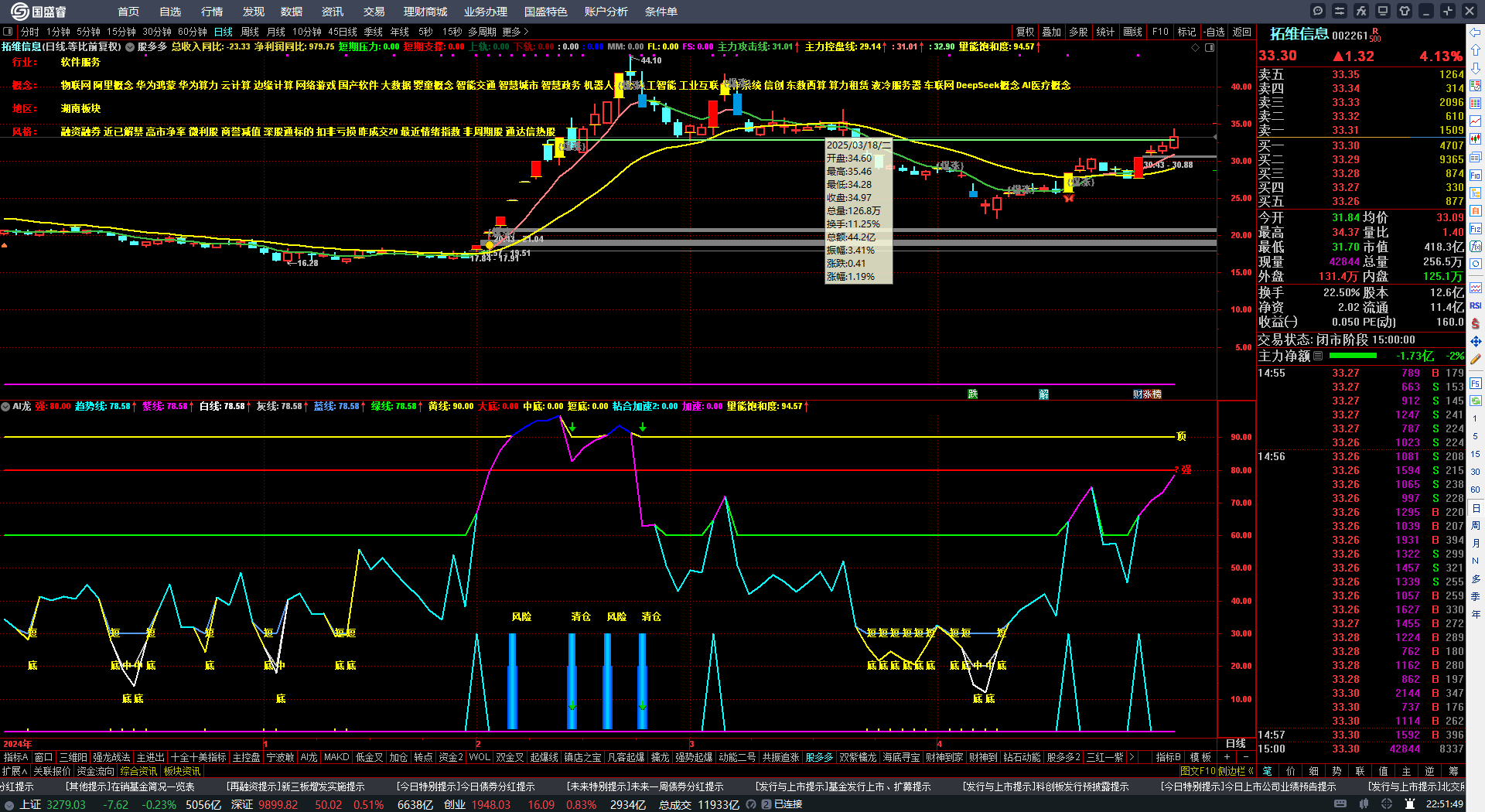Image resolution: width=1485 pixels, height=812 pixels.
Task: Click the minus button next to 模板
Action: 1245,757
